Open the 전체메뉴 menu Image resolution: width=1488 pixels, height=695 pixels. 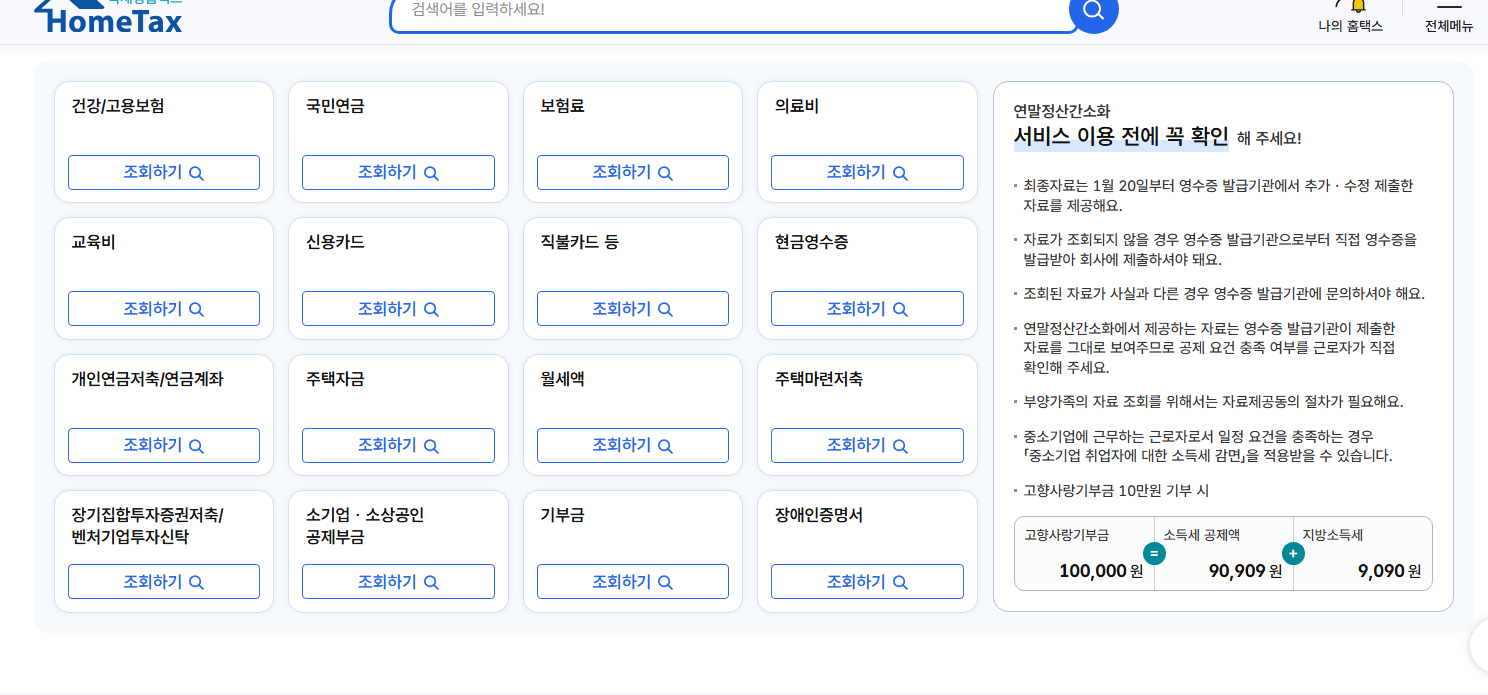click(1449, 27)
